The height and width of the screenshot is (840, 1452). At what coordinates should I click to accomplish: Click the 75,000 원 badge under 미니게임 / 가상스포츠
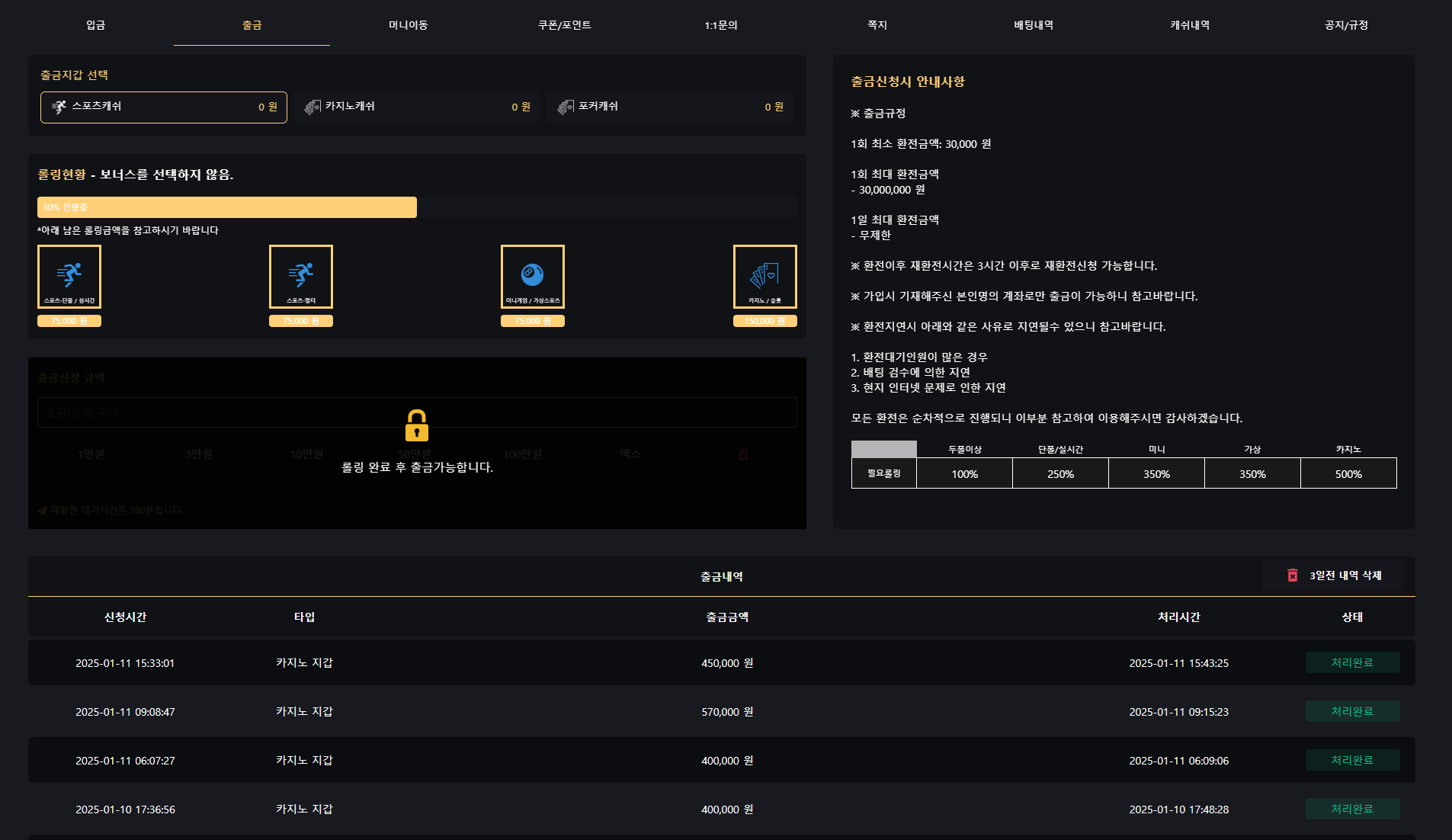(x=533, y=321)
